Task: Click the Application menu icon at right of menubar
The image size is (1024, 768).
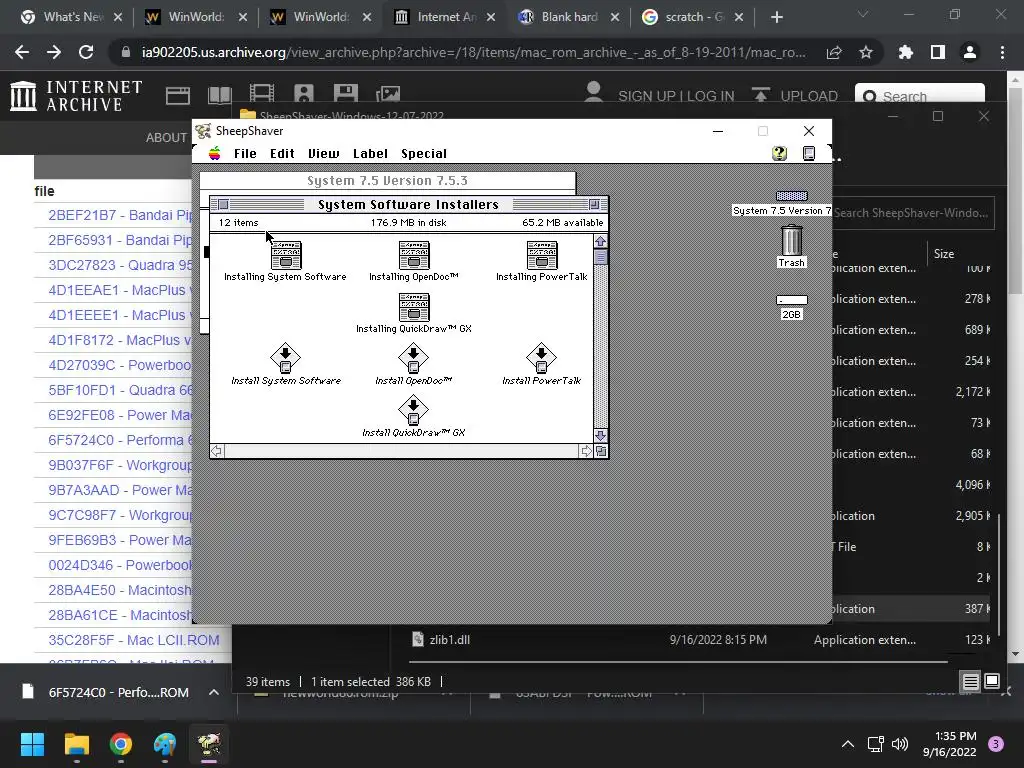Action: pyautogui.click(x=808, y=153)
